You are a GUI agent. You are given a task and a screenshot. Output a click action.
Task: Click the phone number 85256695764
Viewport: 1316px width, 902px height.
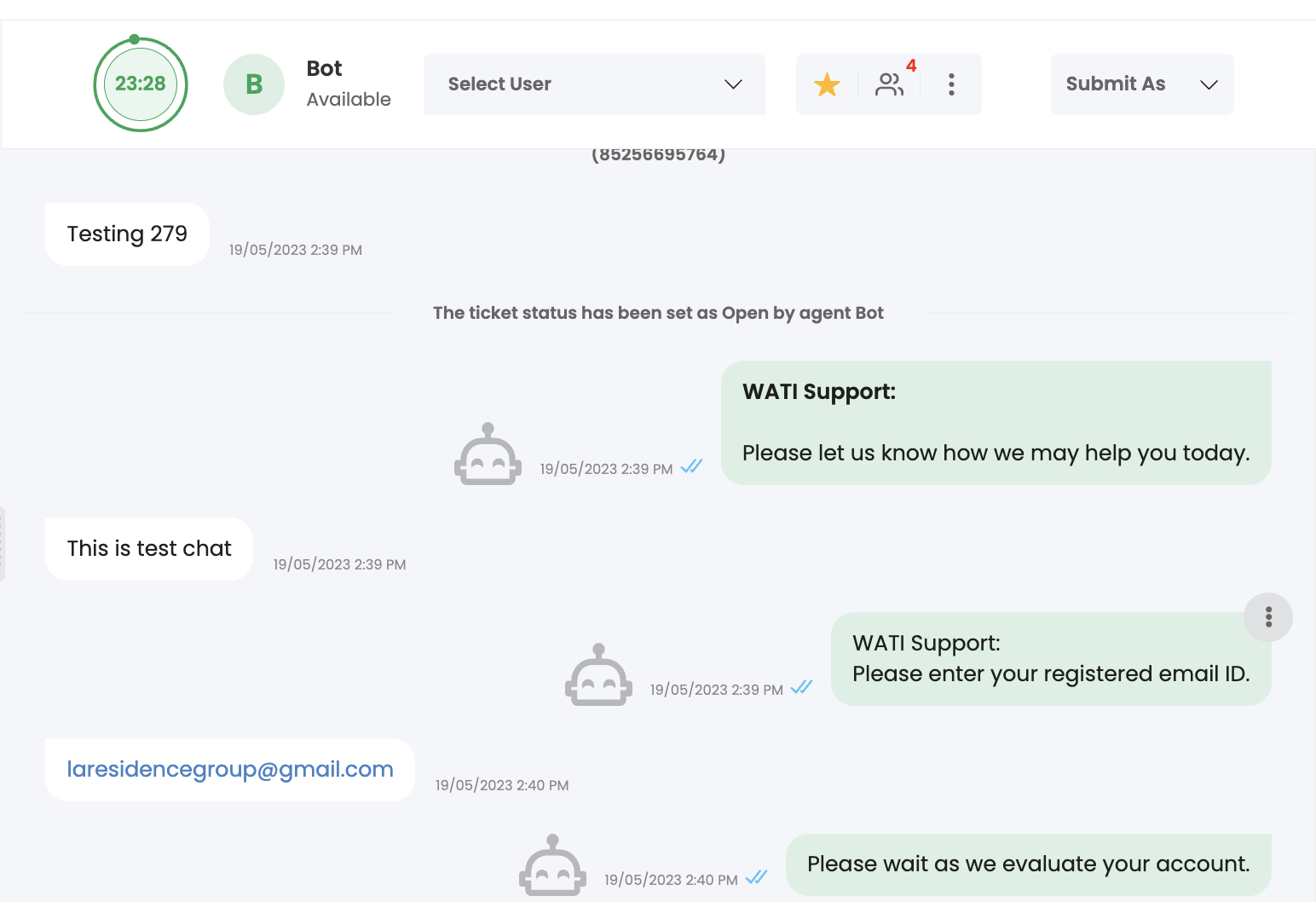coord(658,155)
